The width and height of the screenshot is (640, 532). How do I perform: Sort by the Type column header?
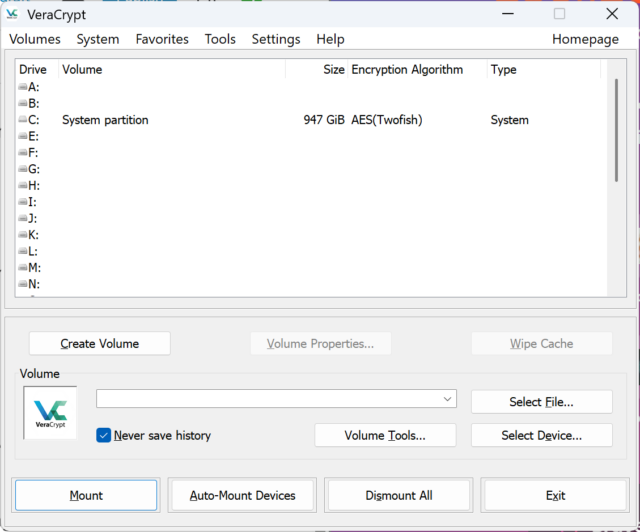(544, 69)
